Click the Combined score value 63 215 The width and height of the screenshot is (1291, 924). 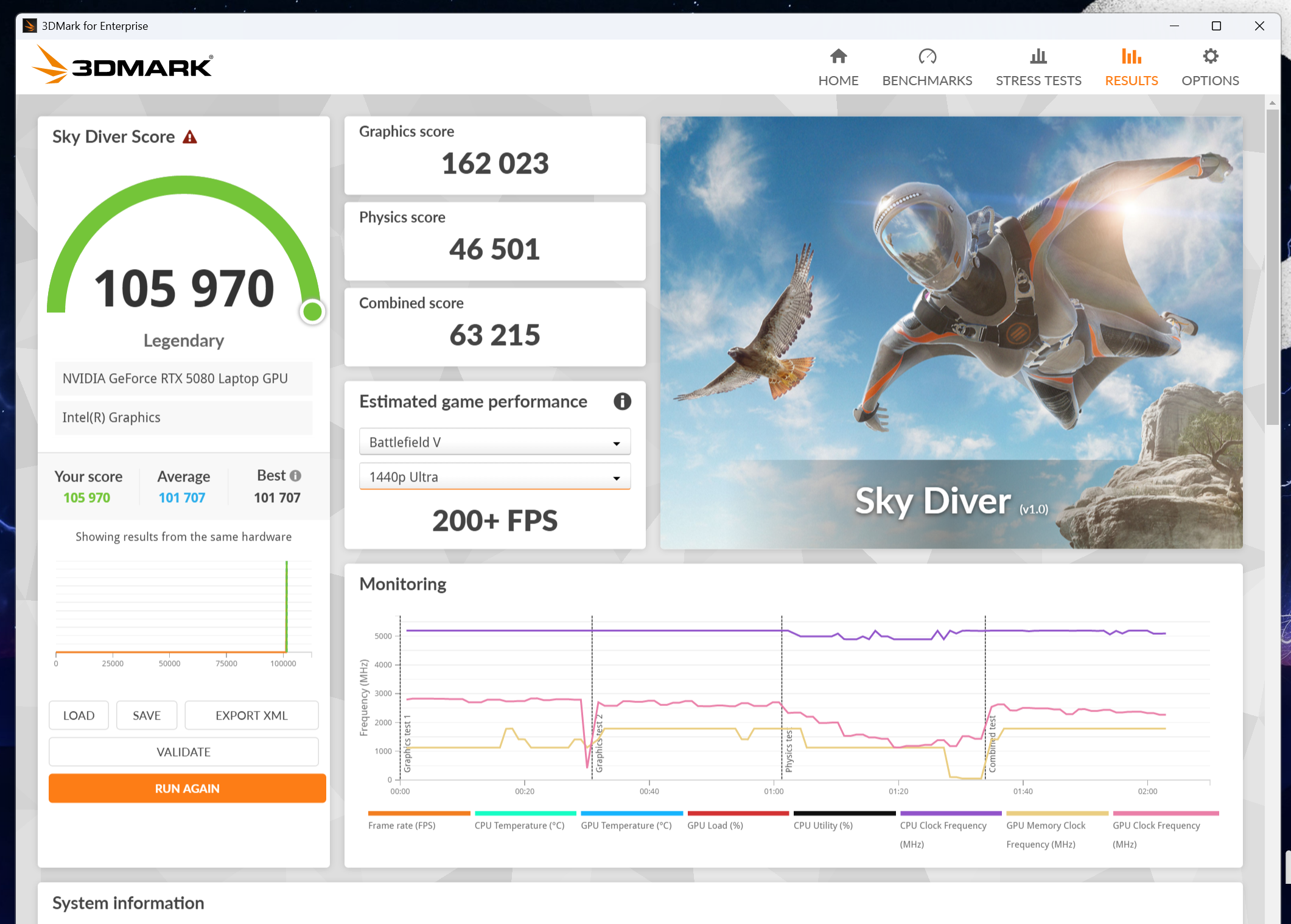coord(495,335)
